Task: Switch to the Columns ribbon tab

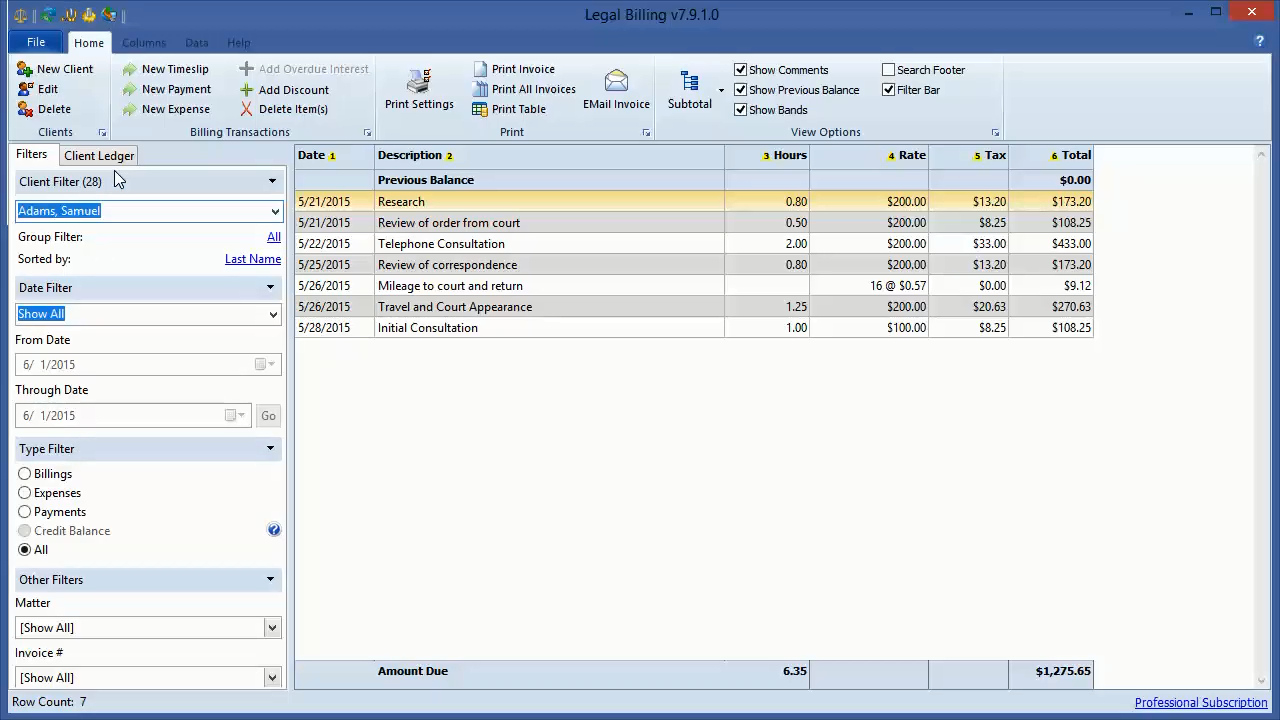Action: click(x=144, y=43)
